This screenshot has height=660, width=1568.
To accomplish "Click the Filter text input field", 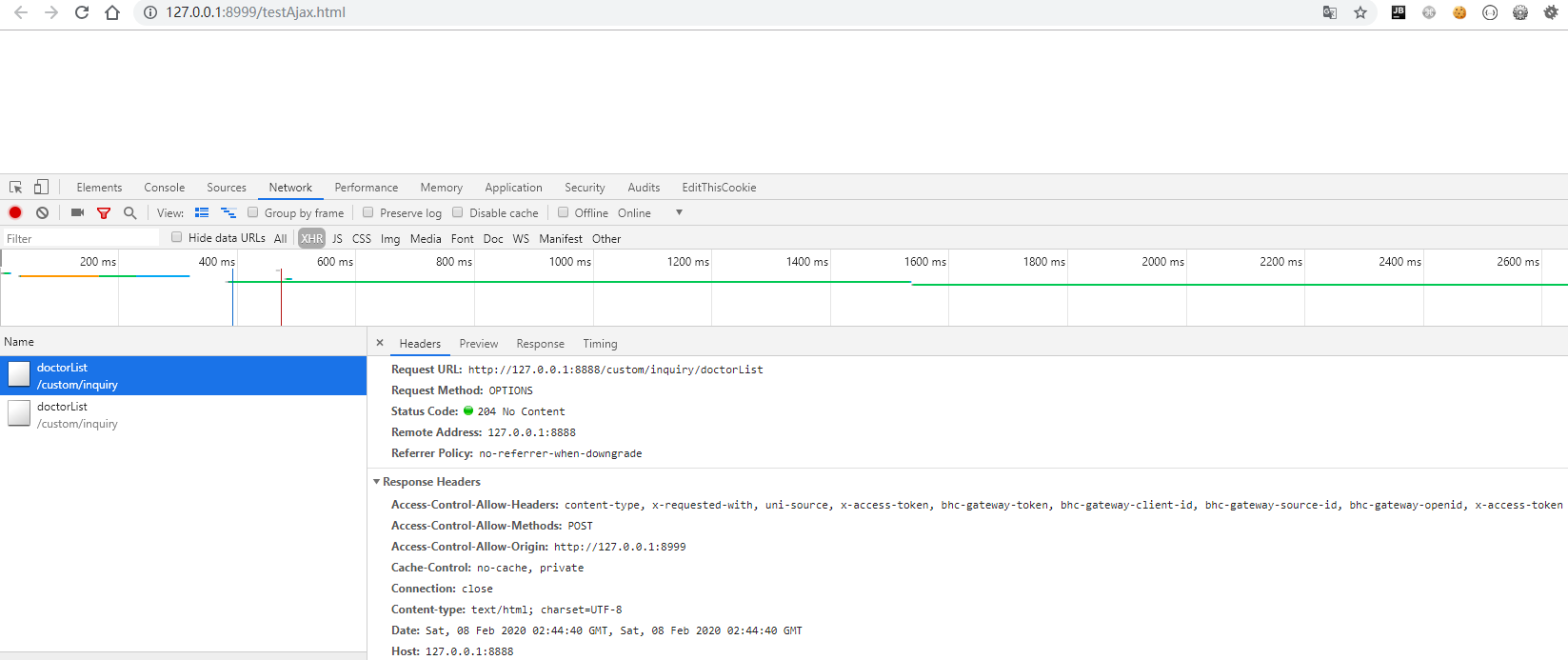I will [81, 238].
